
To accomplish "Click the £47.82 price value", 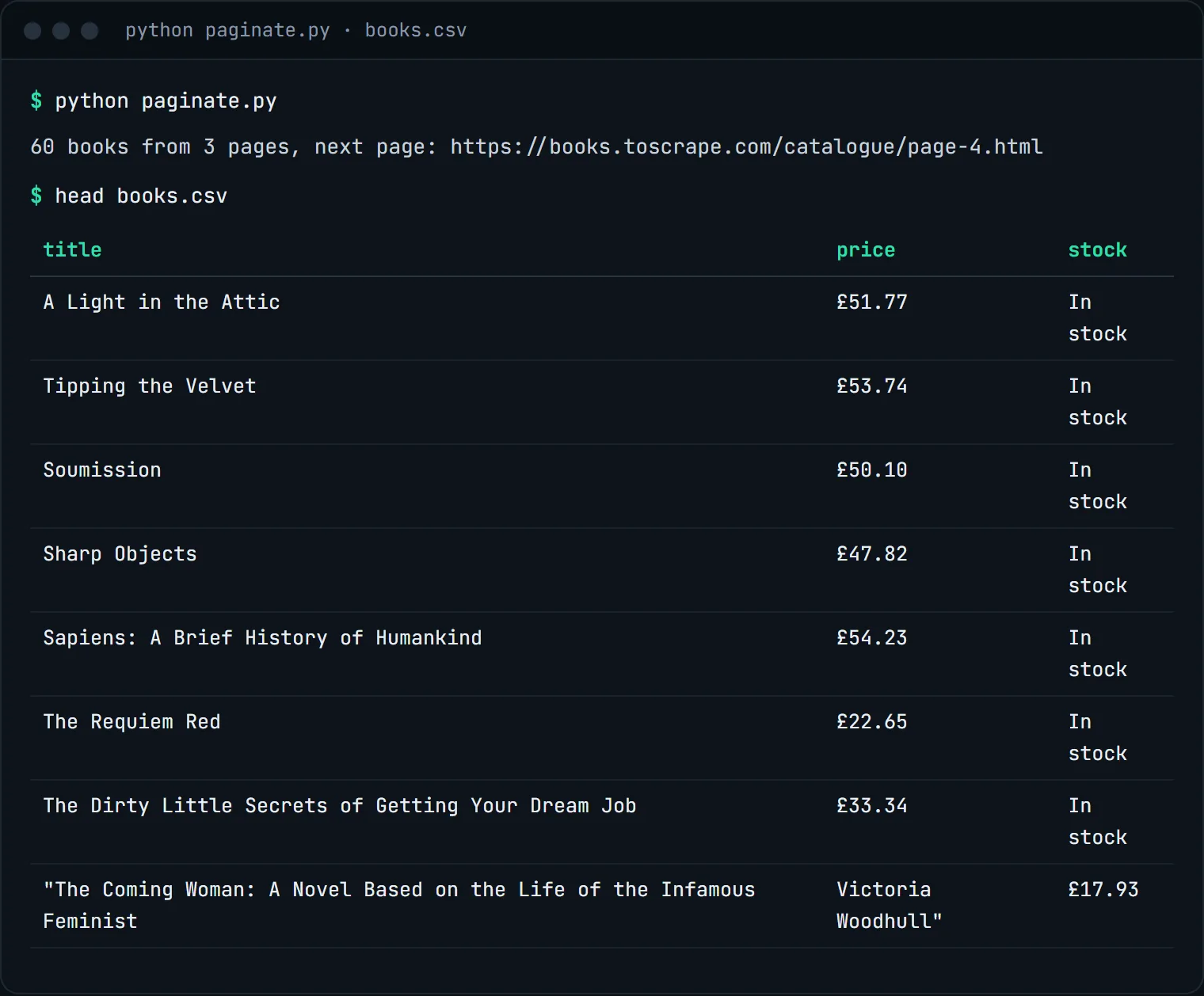I will pos(872,554).
